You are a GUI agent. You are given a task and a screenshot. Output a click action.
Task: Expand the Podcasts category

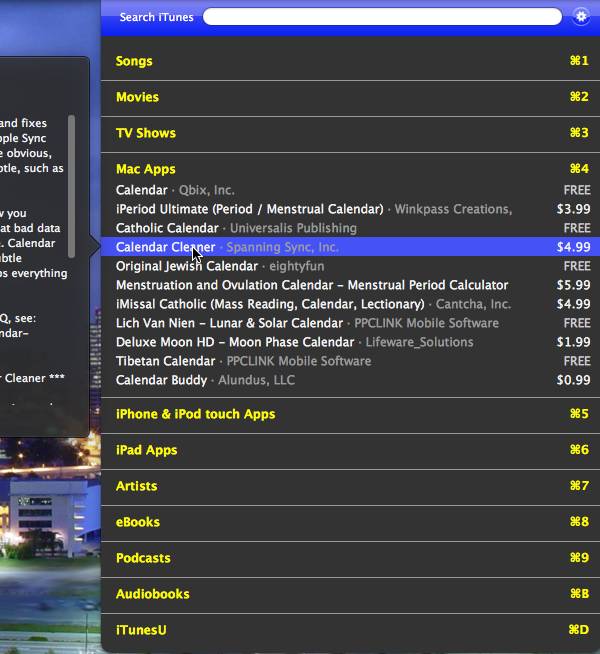click(350, 558)
